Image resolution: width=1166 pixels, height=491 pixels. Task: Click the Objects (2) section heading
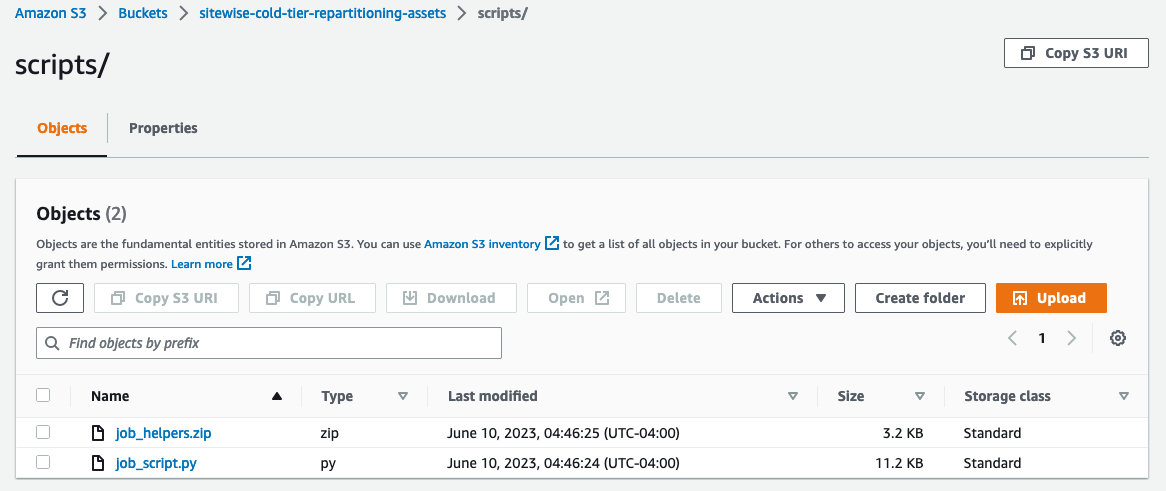point(82,214)
